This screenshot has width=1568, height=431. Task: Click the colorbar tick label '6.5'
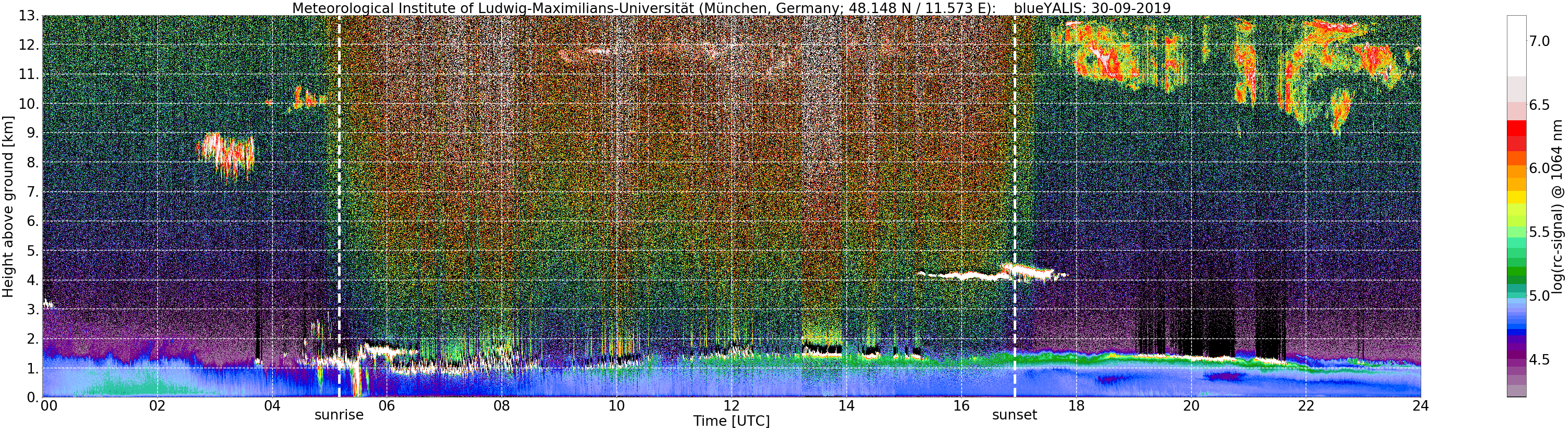point(1539,105)
